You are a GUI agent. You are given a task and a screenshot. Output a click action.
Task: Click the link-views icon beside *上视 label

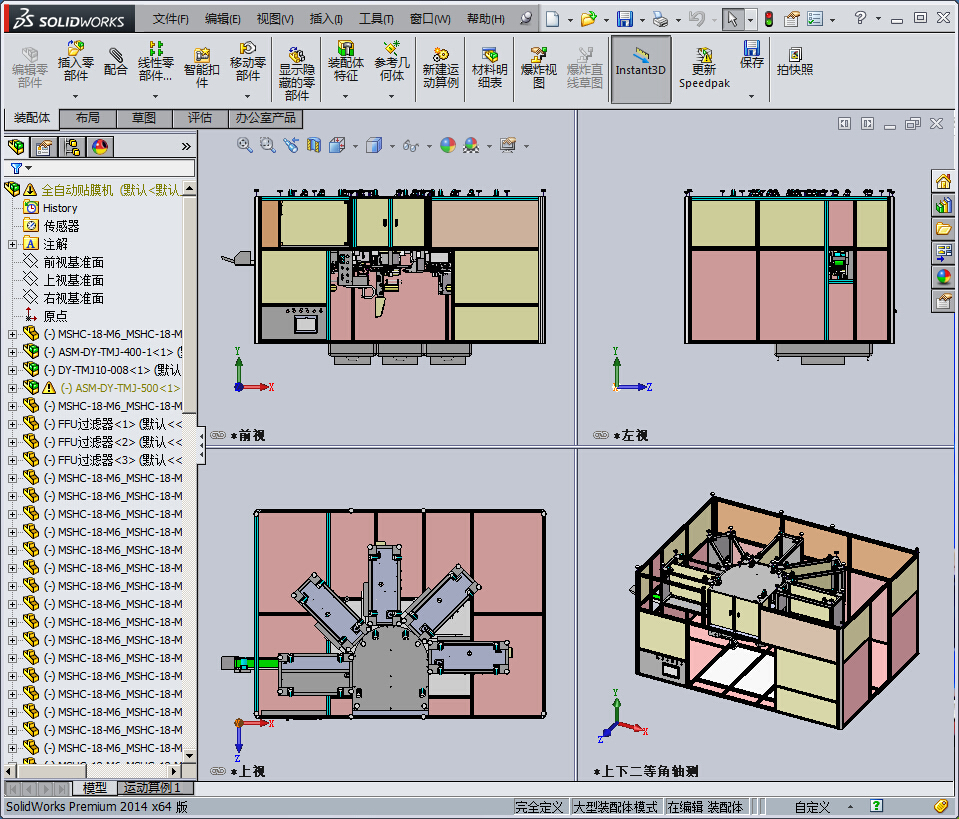[218, 771]
